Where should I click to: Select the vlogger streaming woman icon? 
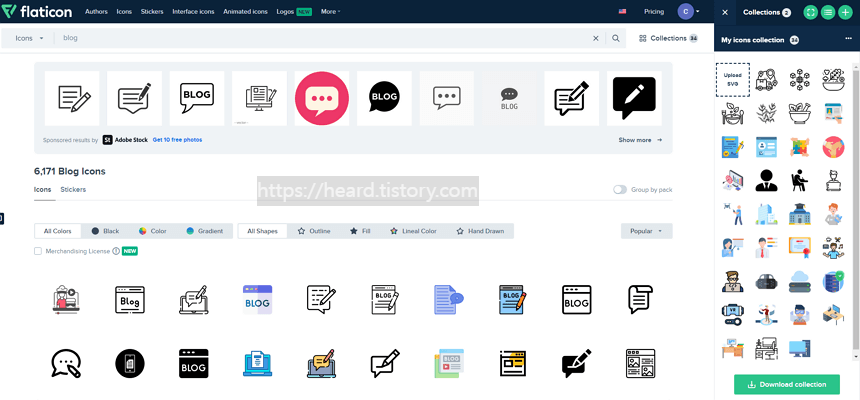click(x=66, y=300)
